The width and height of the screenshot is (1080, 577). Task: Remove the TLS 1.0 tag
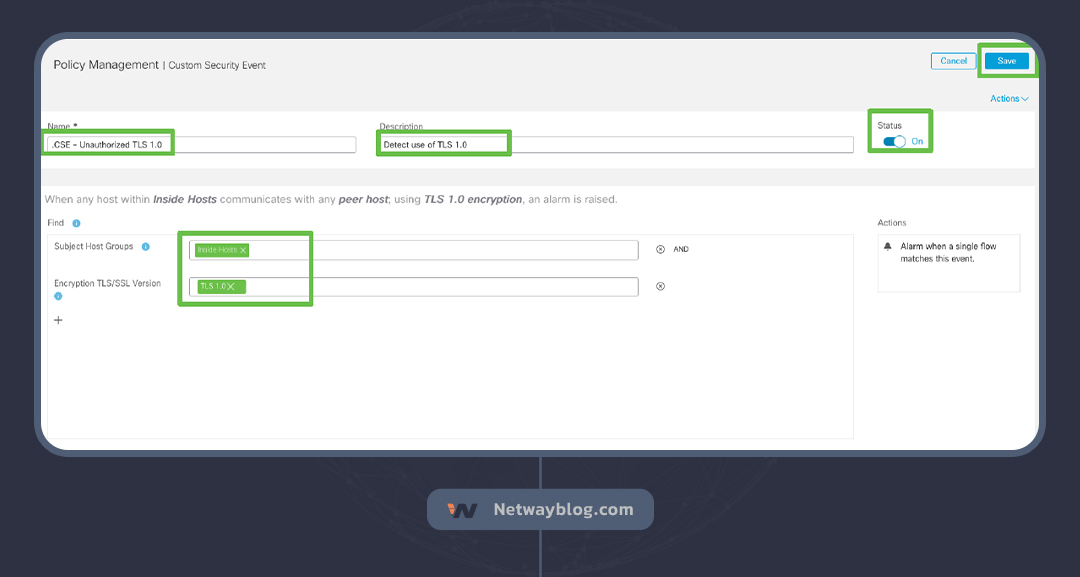(x=231, y=287)
